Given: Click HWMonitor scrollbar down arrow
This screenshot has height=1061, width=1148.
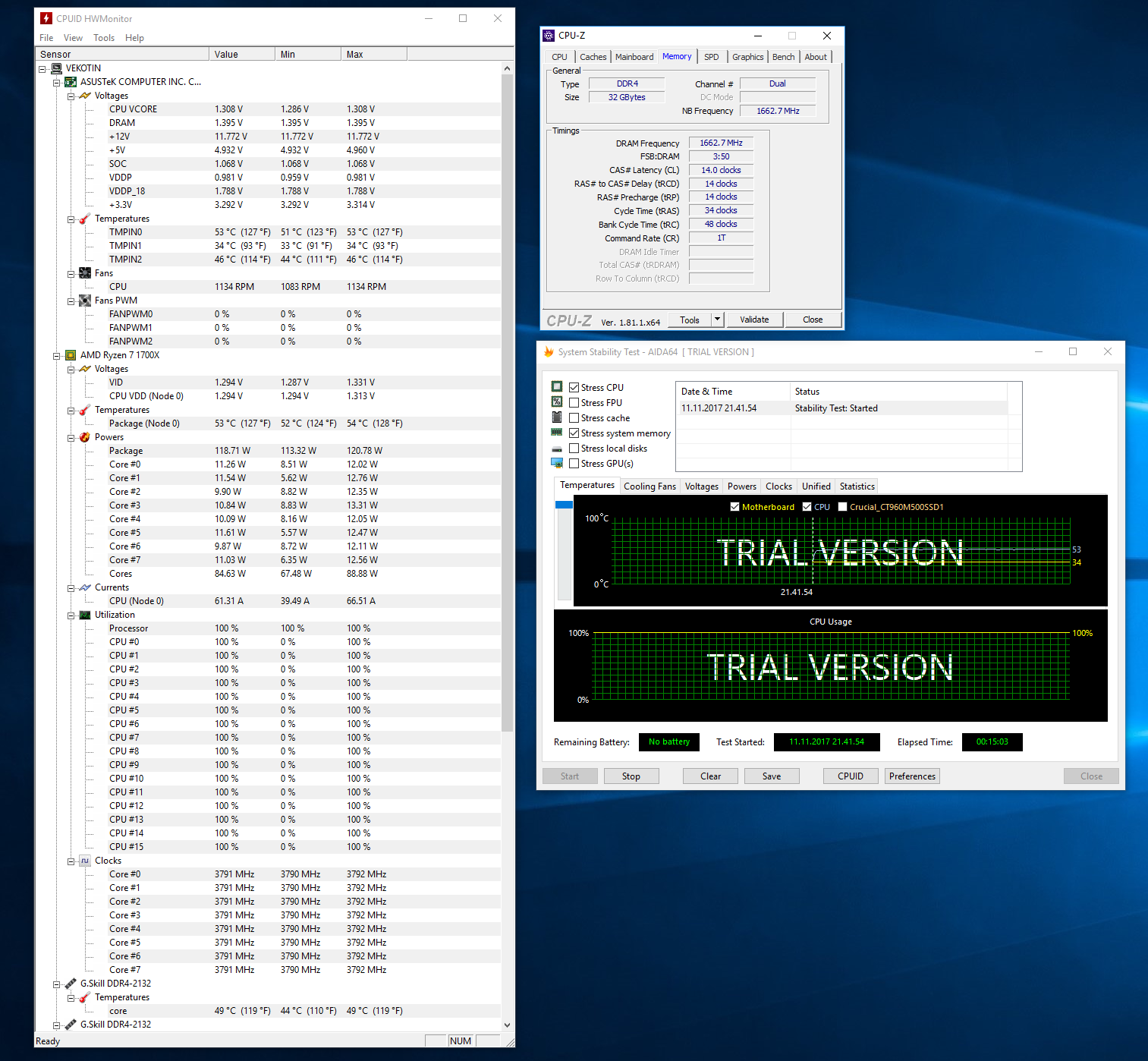Looking at the screenshot, I should (508, 1025).
